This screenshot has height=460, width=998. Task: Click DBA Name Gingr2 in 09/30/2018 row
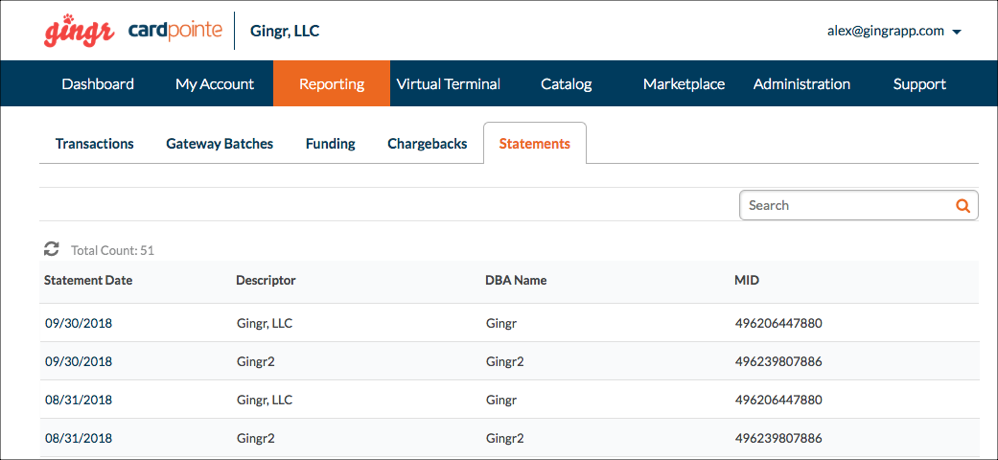[x=505, y=361]
